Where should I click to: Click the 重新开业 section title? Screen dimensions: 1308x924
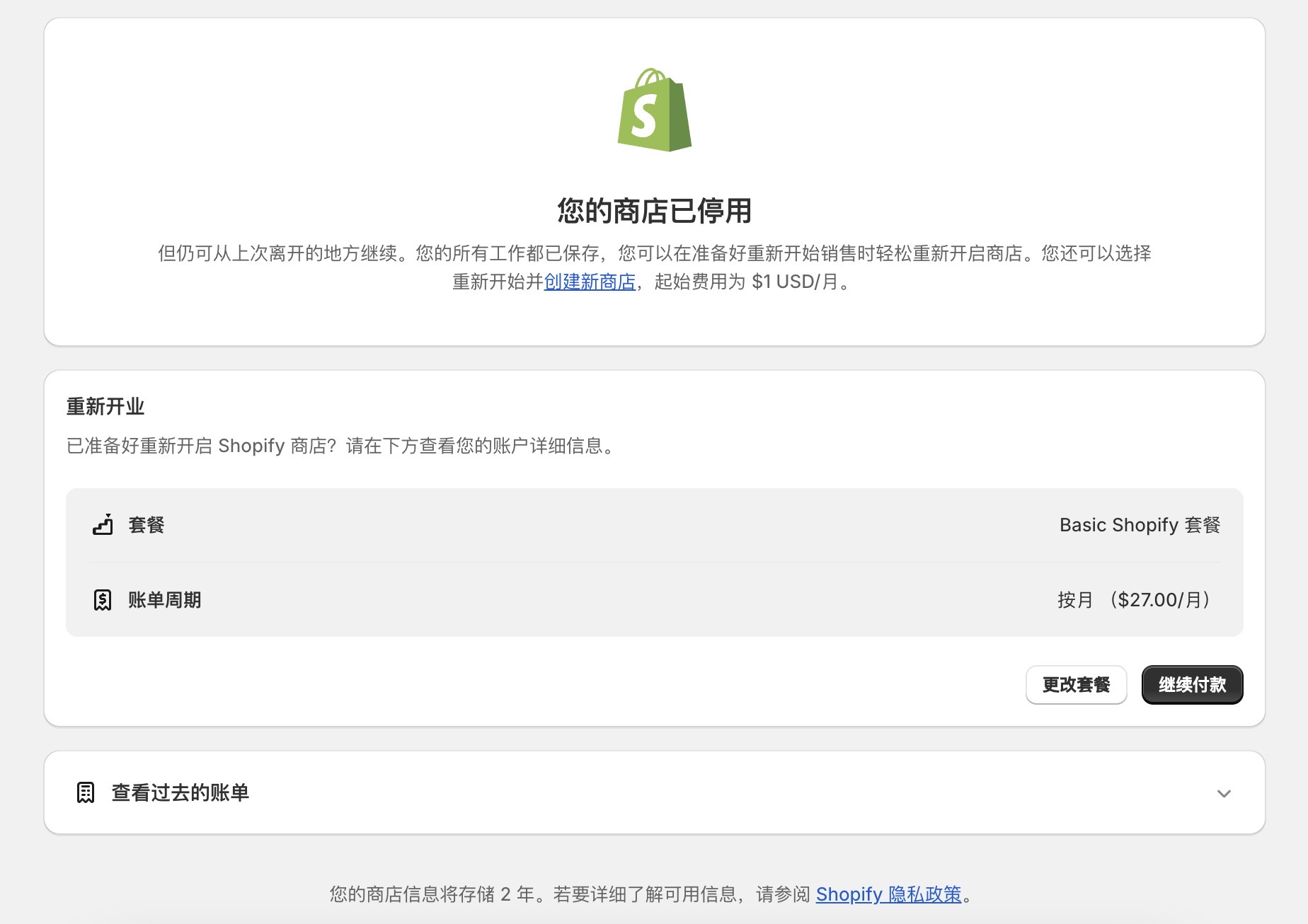[x=105, y=407]
